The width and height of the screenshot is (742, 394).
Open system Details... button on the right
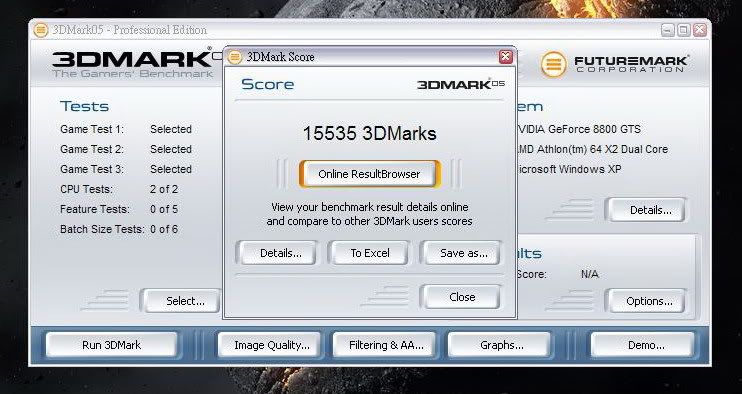point(647,210)
